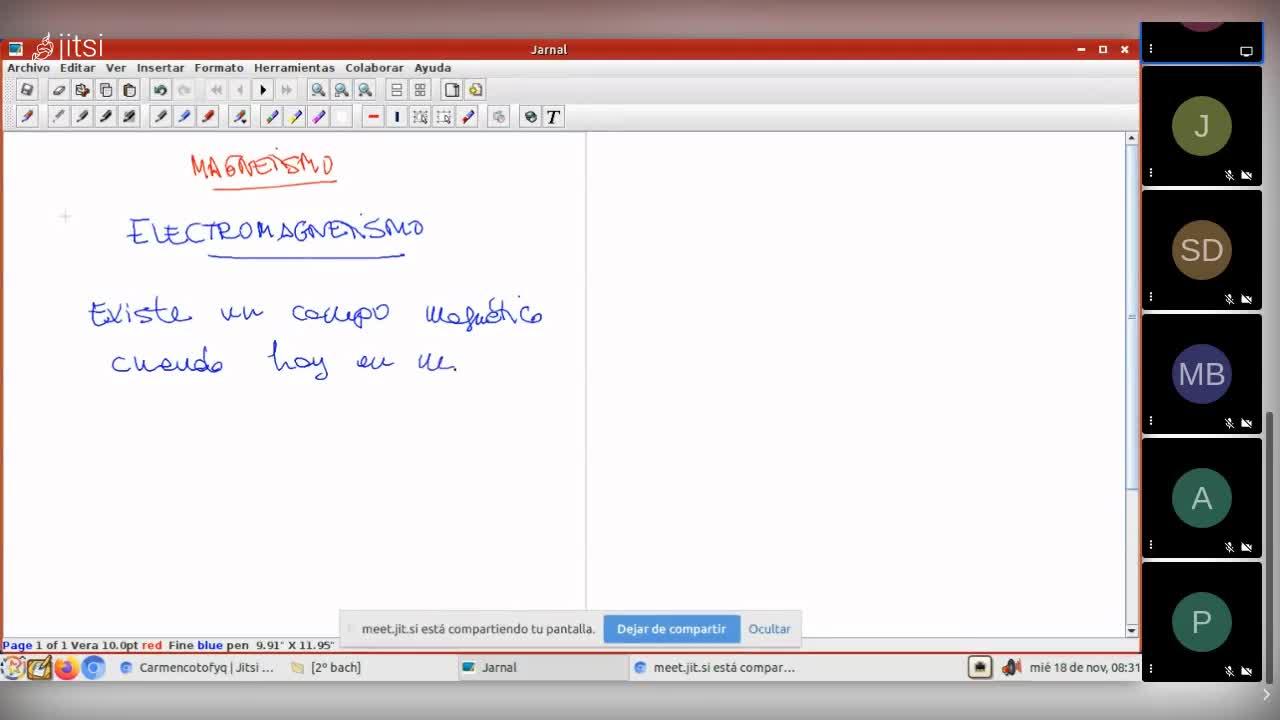Click the Save icon in Jarnal toolbar

[27, 90]
